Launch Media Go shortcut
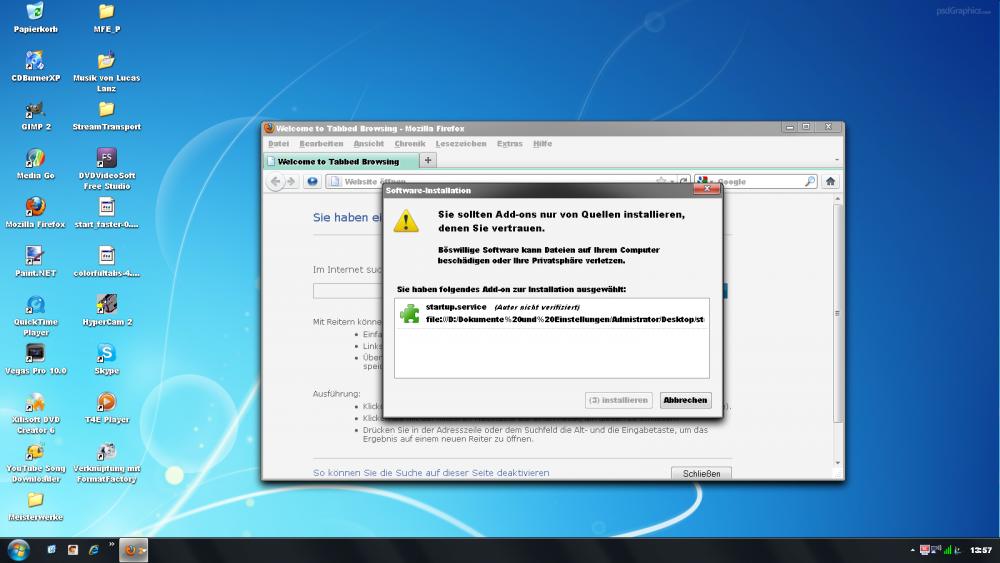 click(x=35, y=164)
